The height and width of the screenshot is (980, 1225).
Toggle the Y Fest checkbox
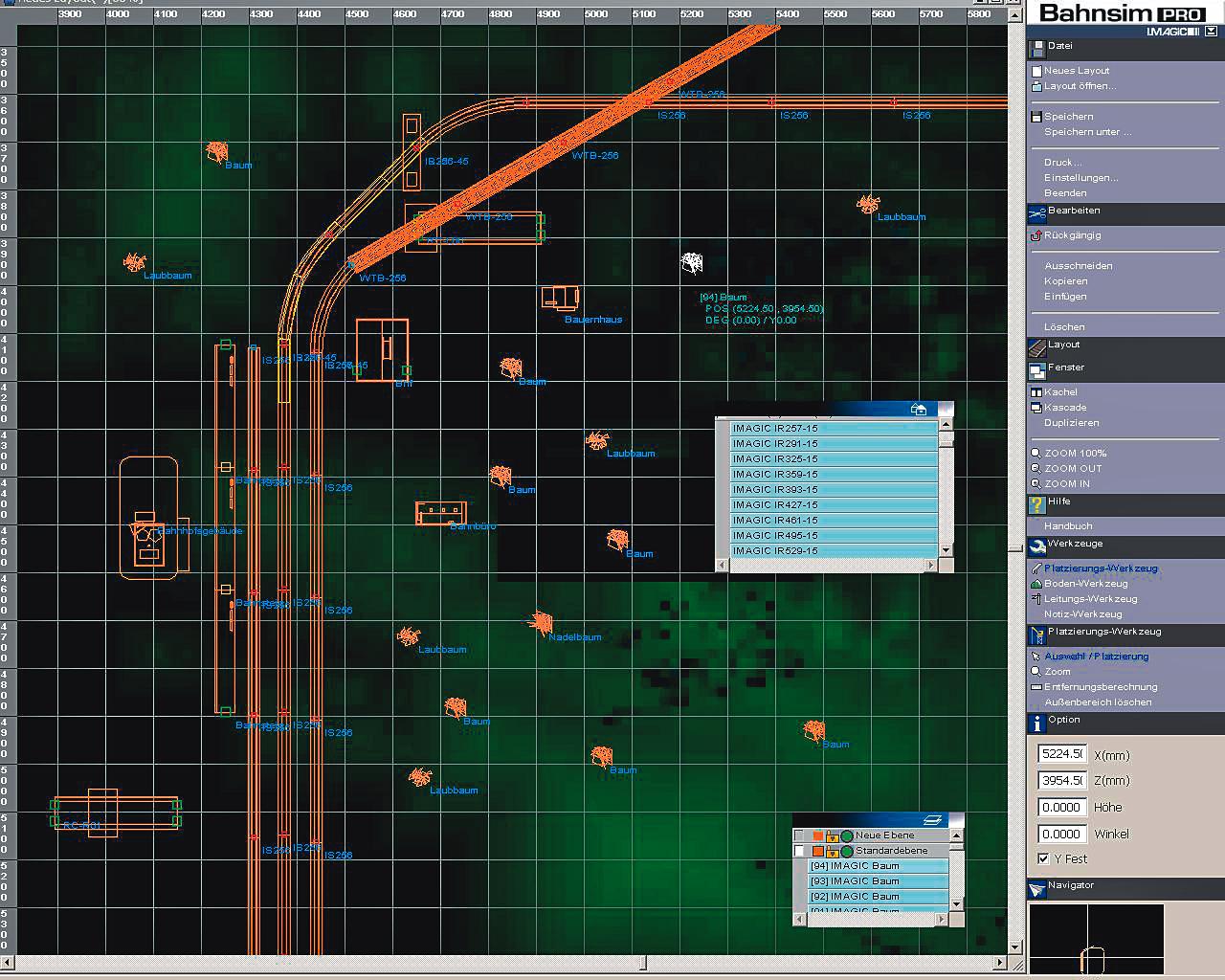point(1043,858)
